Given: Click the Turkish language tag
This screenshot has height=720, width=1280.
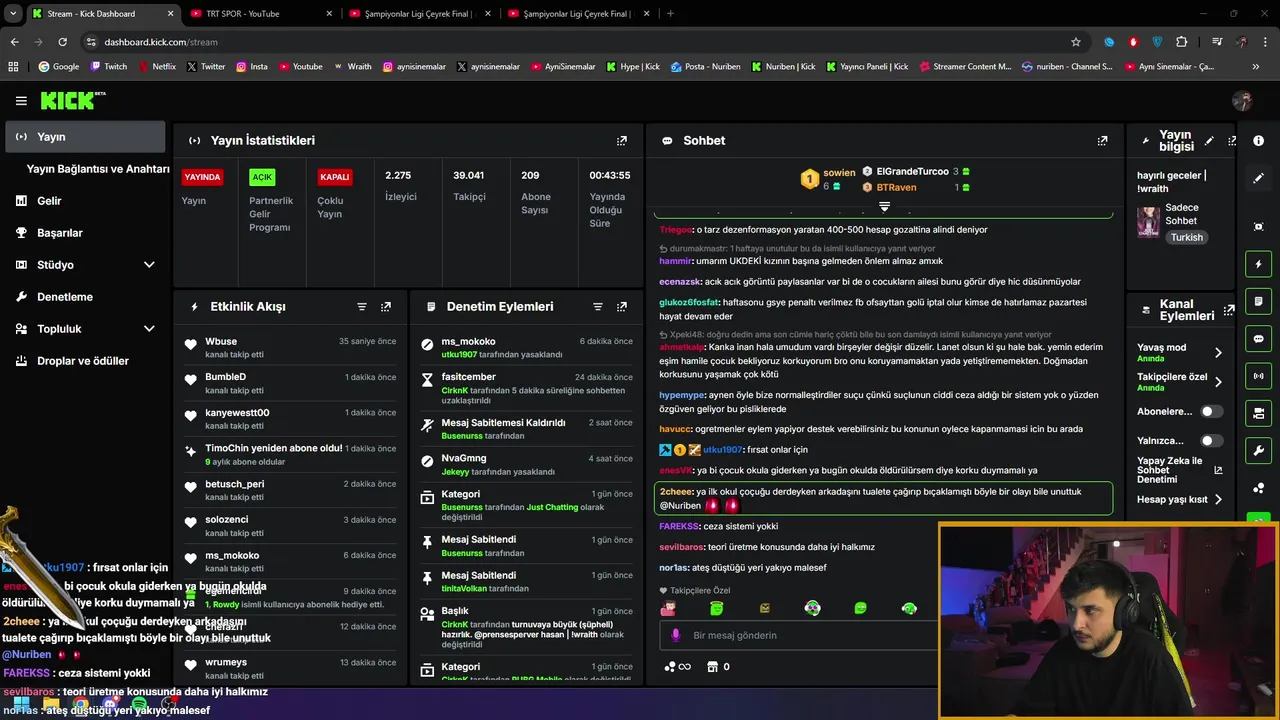Looking at the screenshot, I should tap(1187, 238).
